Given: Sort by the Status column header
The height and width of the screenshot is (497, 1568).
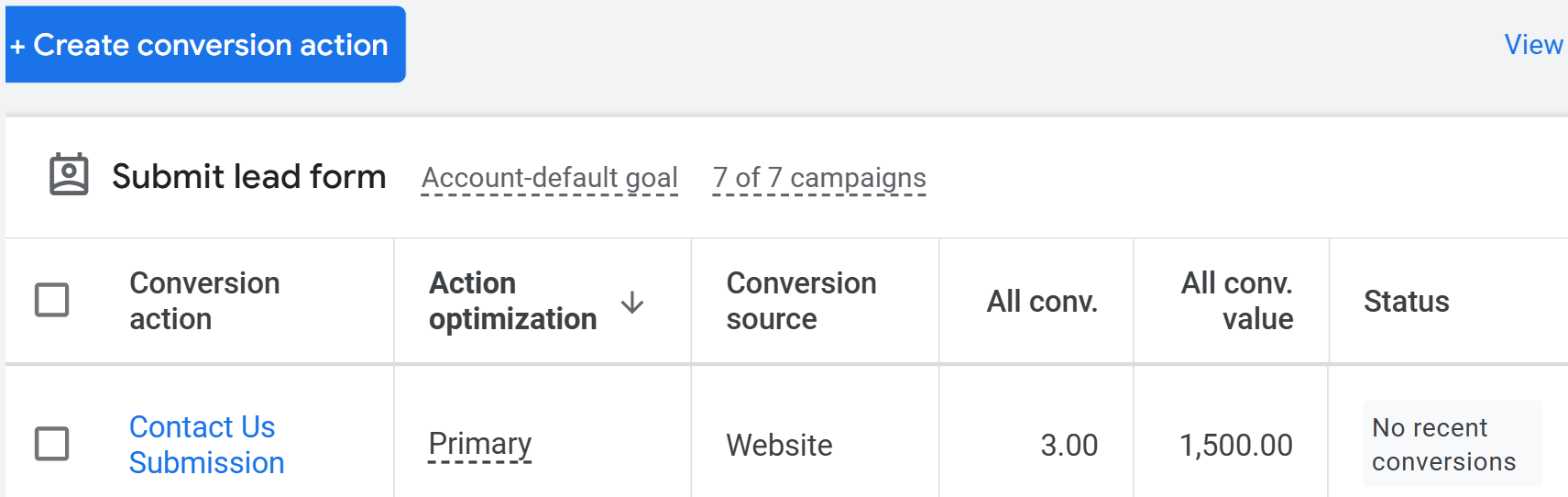Looking at the screenshot, I should (x=1406, y=302).
